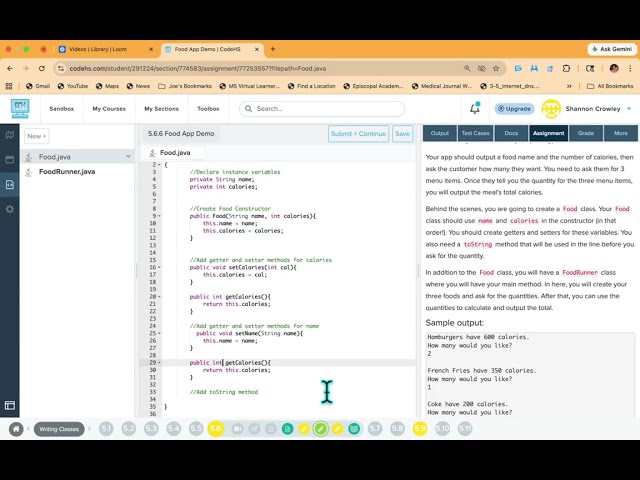Click the Writing Classes module pill
The height and width of the screenshot is (480, 640).
point(59,429)
